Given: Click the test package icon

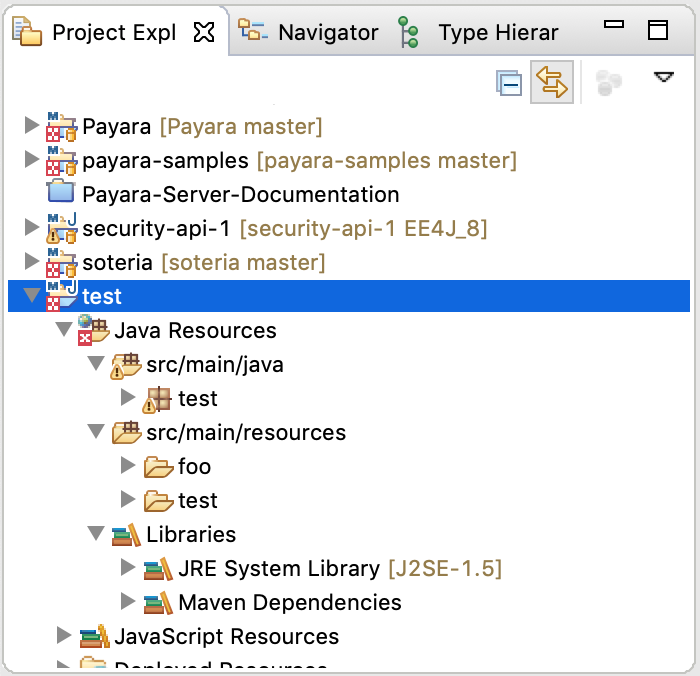Looking at the screenshot, I should [x=157, y=398].
